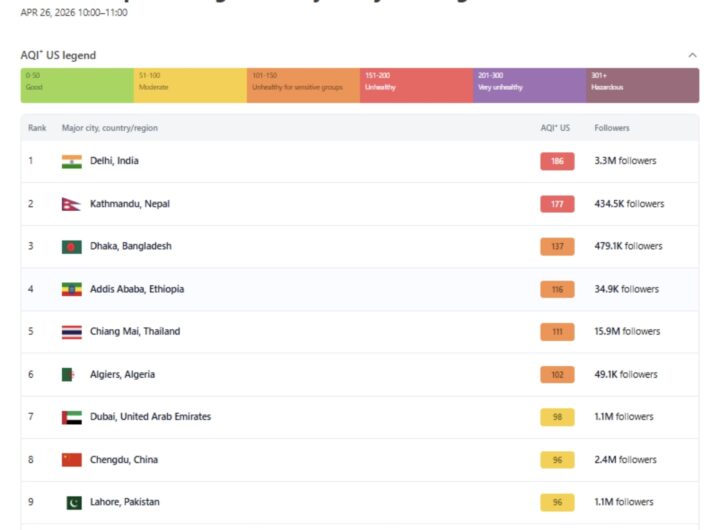Click the Pakistan flag icon

(x=73, y=502)
